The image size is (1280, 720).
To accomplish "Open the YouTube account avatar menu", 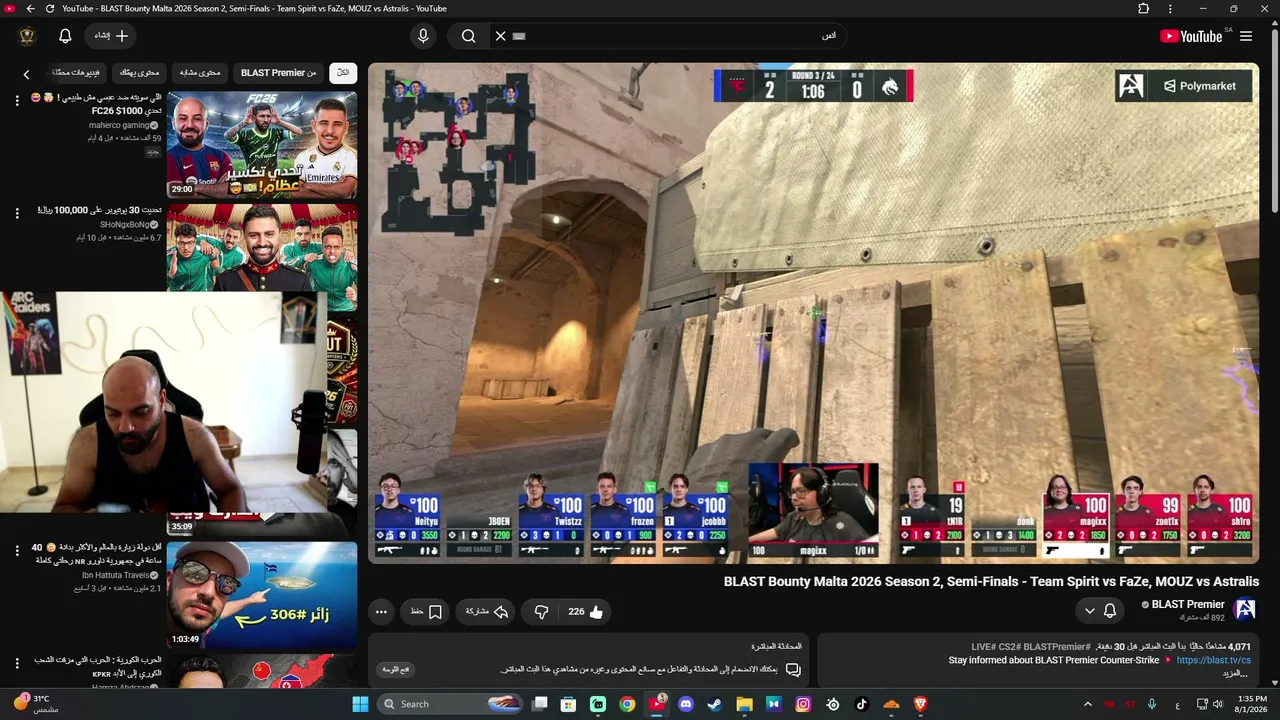I will pyautogui.click(x=27, y=36).
